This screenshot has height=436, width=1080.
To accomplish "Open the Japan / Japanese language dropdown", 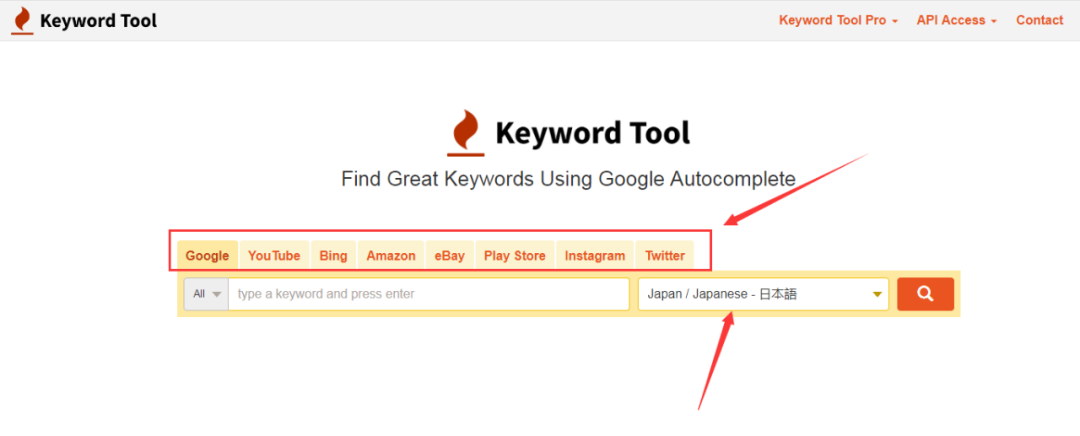I will (764, 294).
